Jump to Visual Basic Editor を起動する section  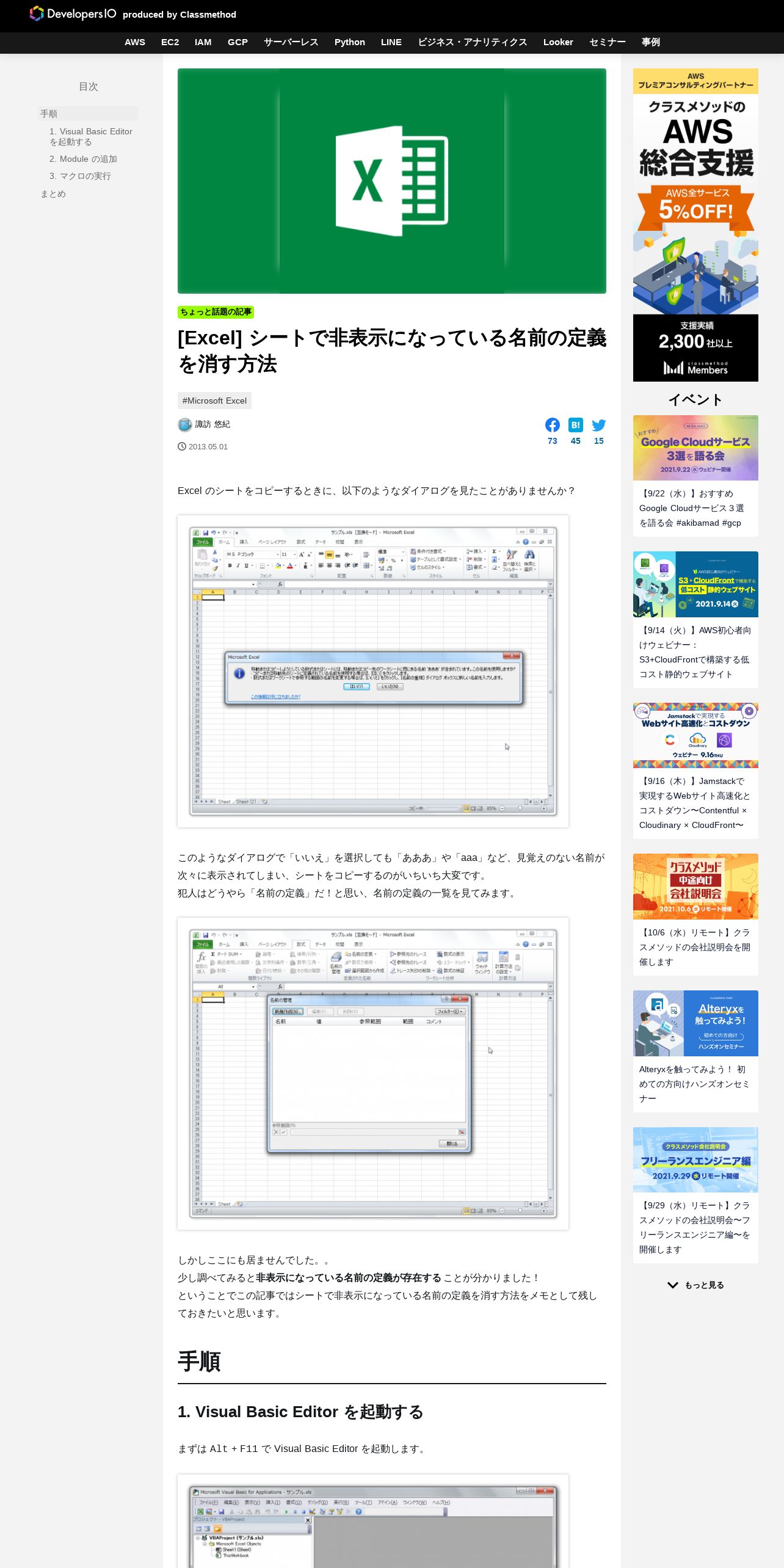point(91,137)
